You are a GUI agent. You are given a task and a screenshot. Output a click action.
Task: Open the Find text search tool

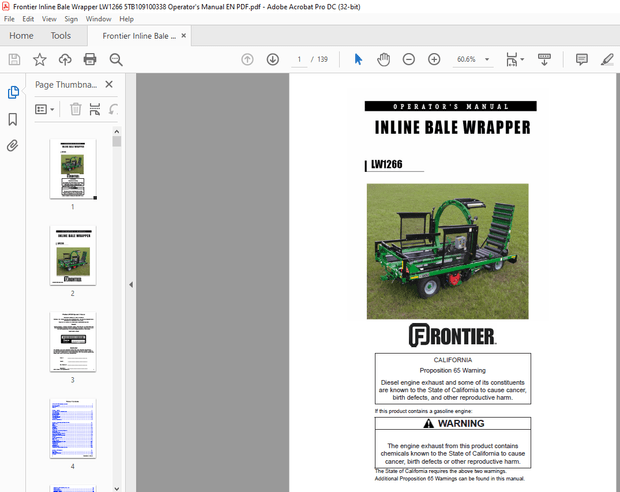[x=116, y=60]
